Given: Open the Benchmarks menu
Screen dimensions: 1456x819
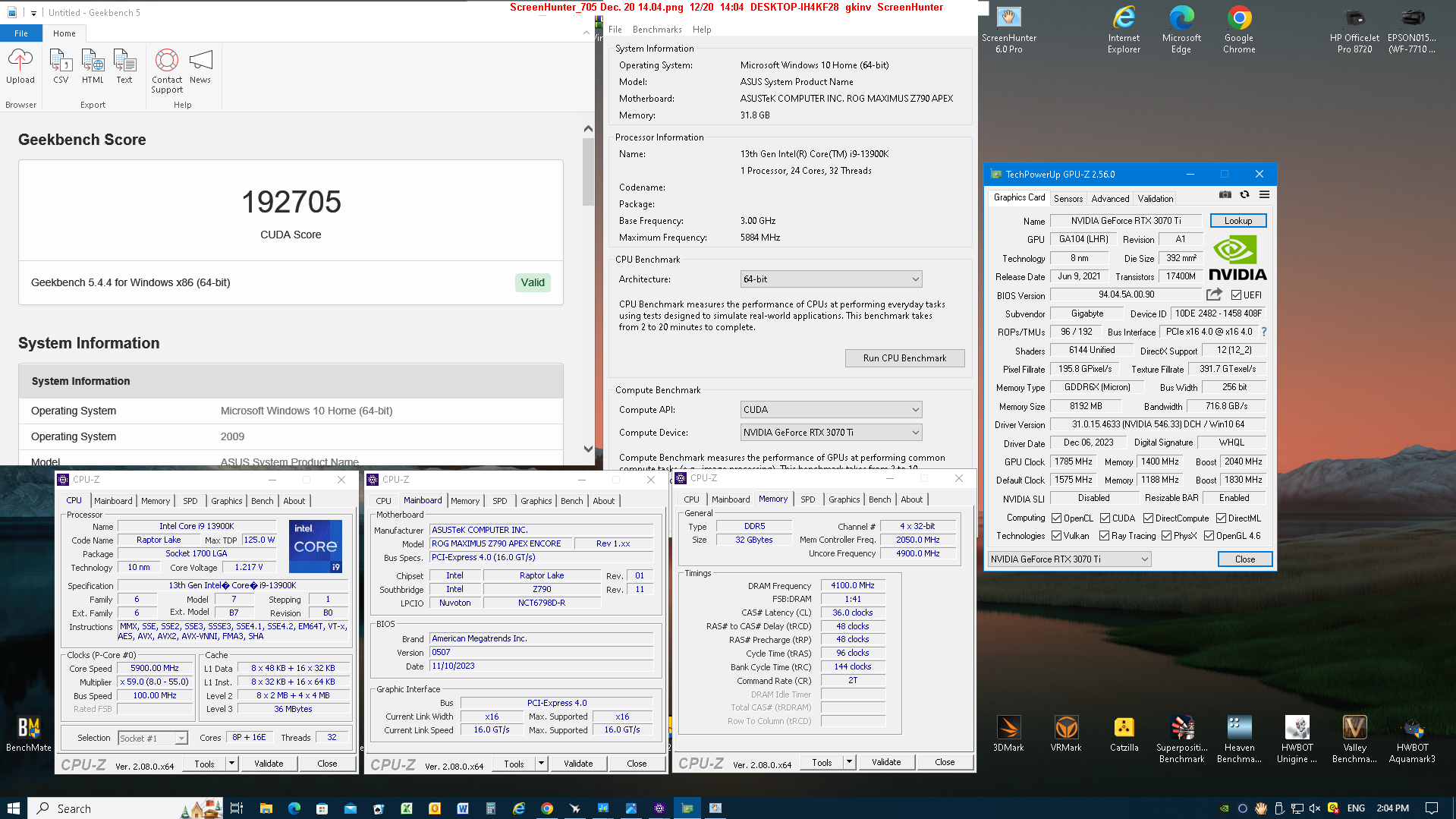Looking at the screenshot, I should [657, 30].
